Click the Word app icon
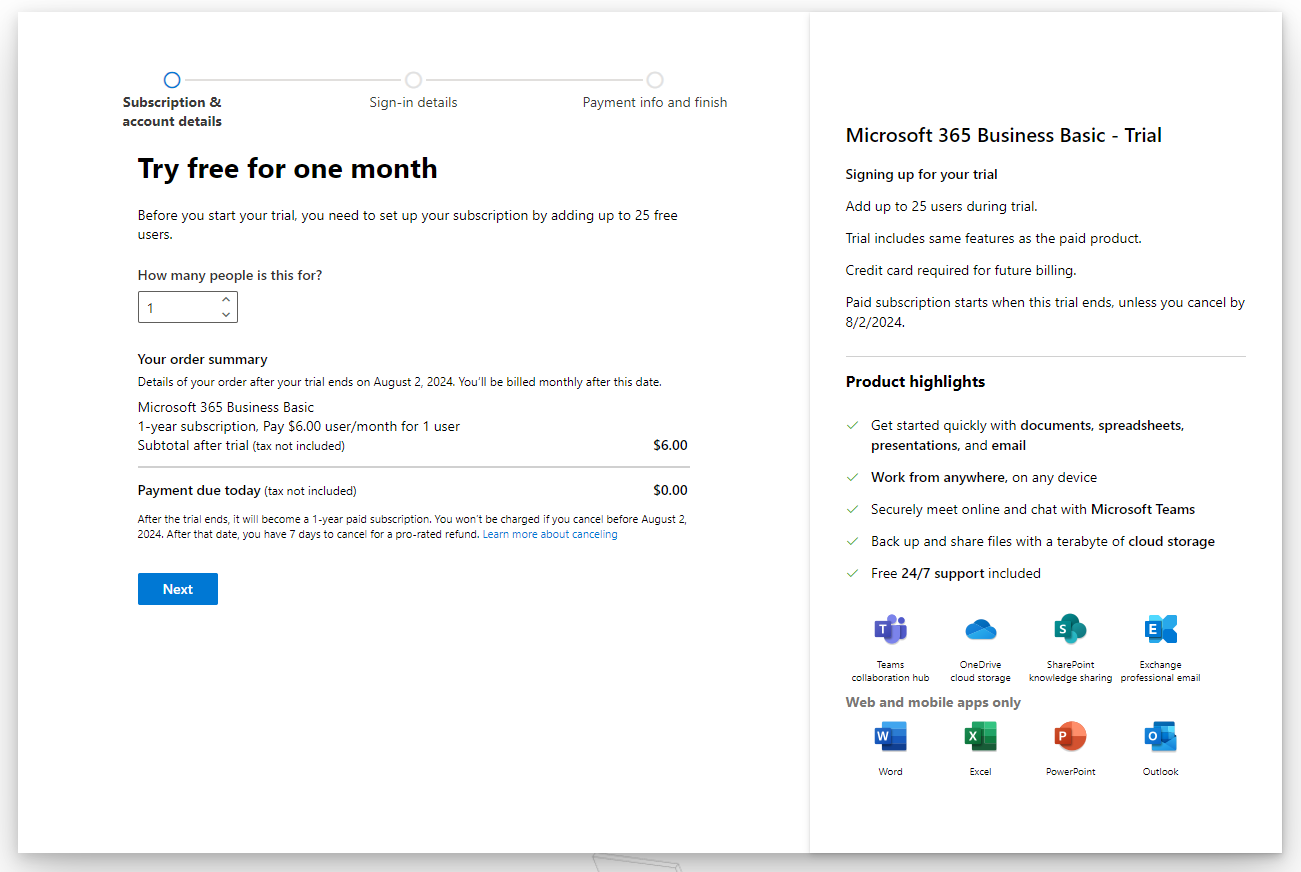 pyautogui.click(x=890, y=737)
